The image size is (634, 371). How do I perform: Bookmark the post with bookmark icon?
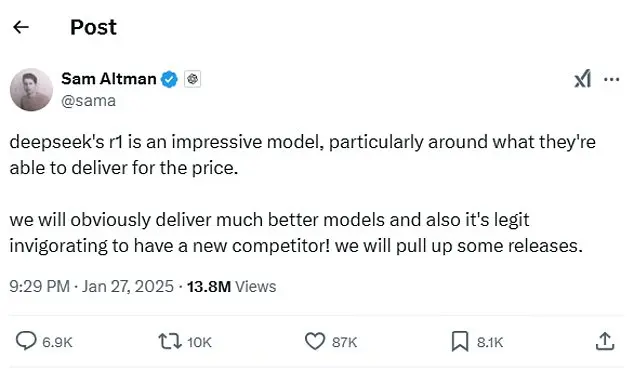tap(460, 341)
